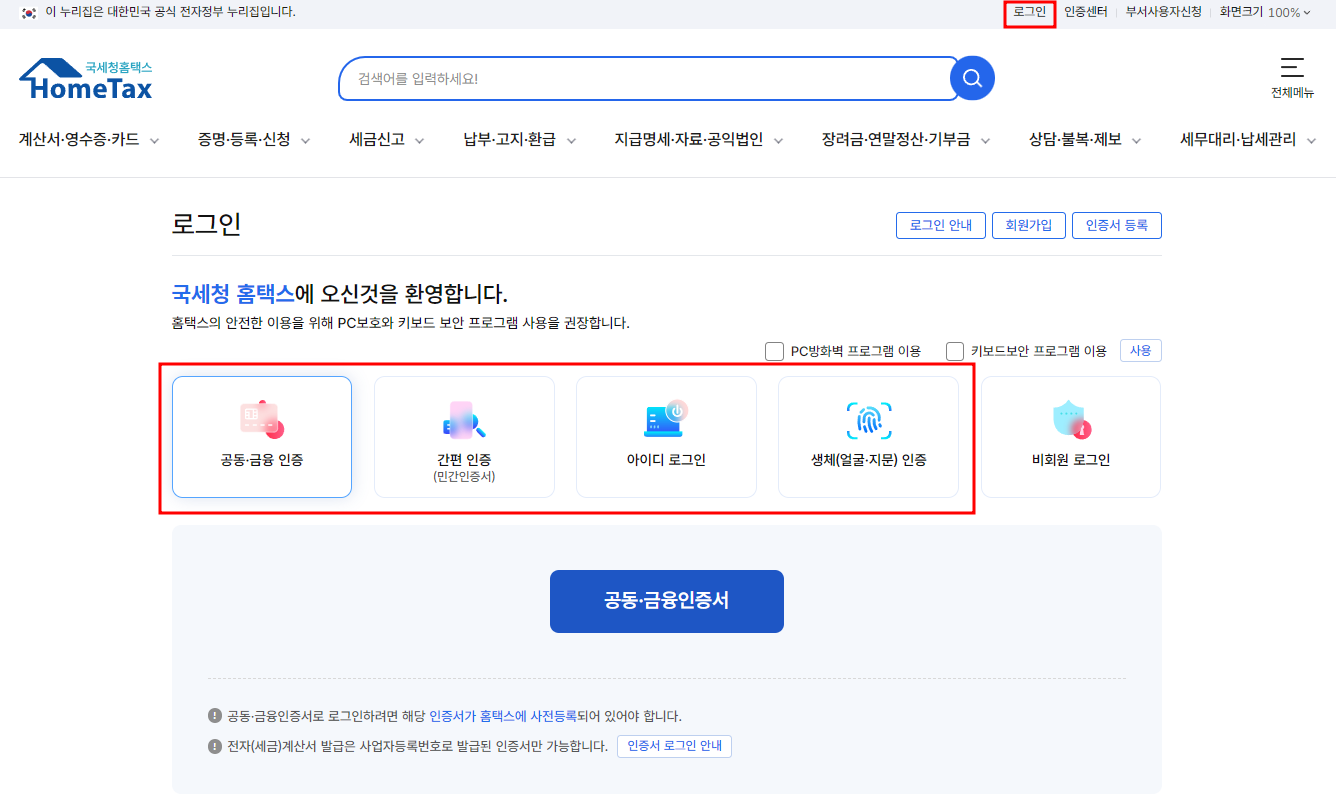The width and height of the screenshot is (1336, 807).
Task: Select 생체(얼굴·지문) 인증 card
Action: (868, 437)
